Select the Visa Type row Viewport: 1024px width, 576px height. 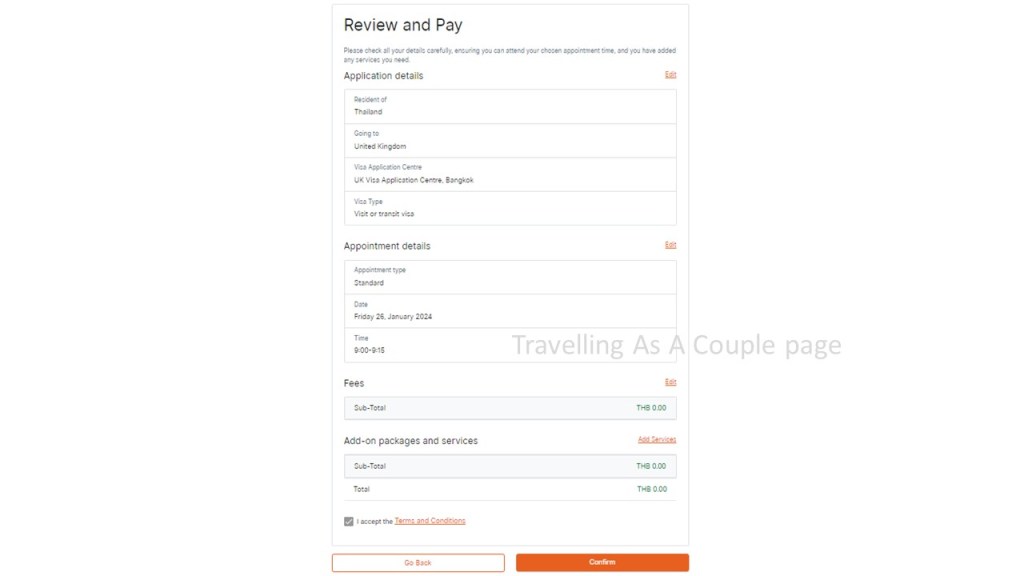[x=510, y=208]
